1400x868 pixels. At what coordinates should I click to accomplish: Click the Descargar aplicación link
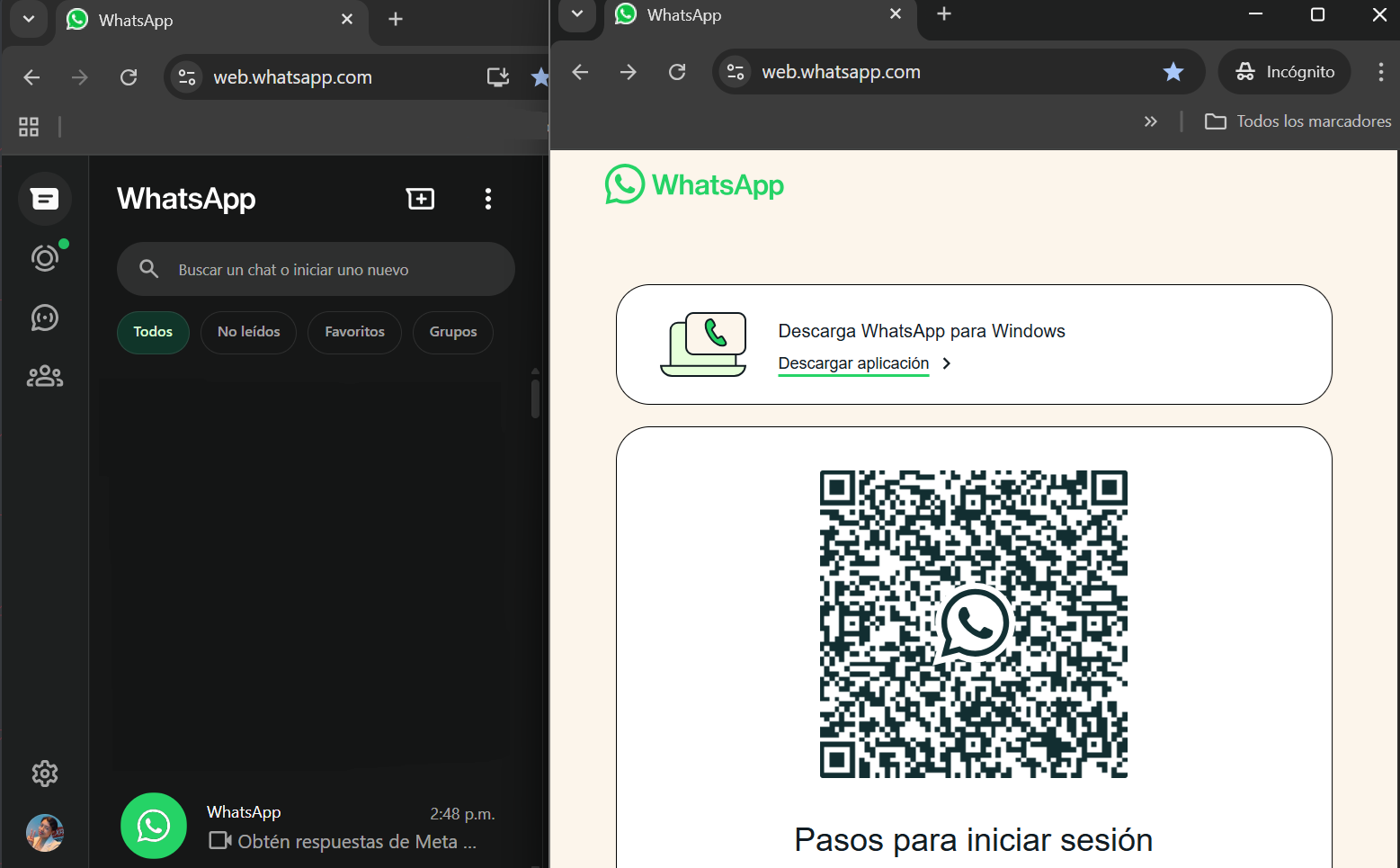tap(853, 363)
